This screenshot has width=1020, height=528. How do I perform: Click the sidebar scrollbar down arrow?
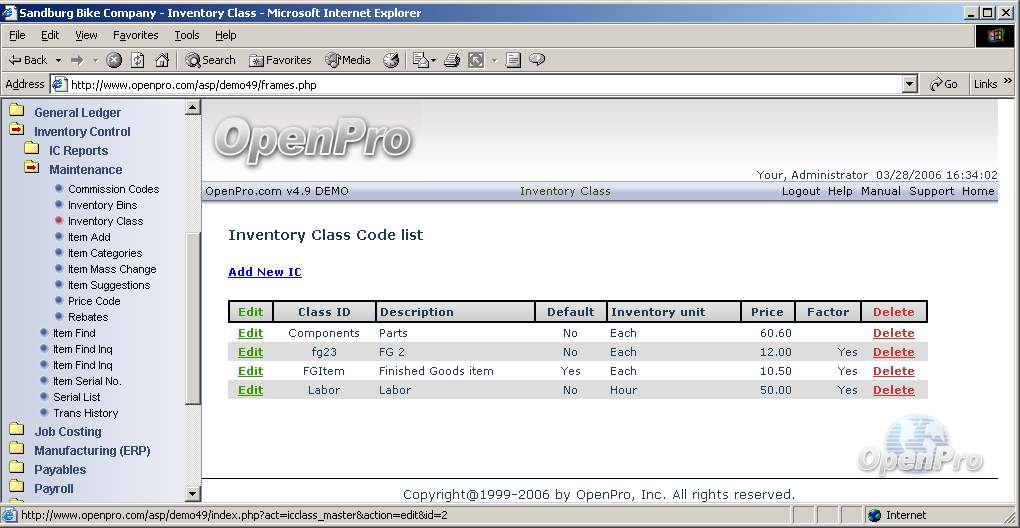point(193,494)
